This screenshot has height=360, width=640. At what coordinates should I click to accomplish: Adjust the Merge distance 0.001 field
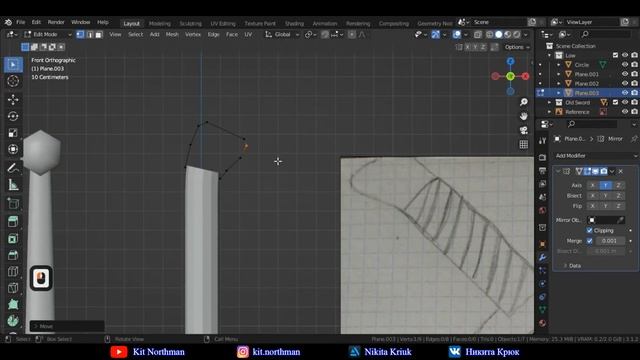point(610,241)
